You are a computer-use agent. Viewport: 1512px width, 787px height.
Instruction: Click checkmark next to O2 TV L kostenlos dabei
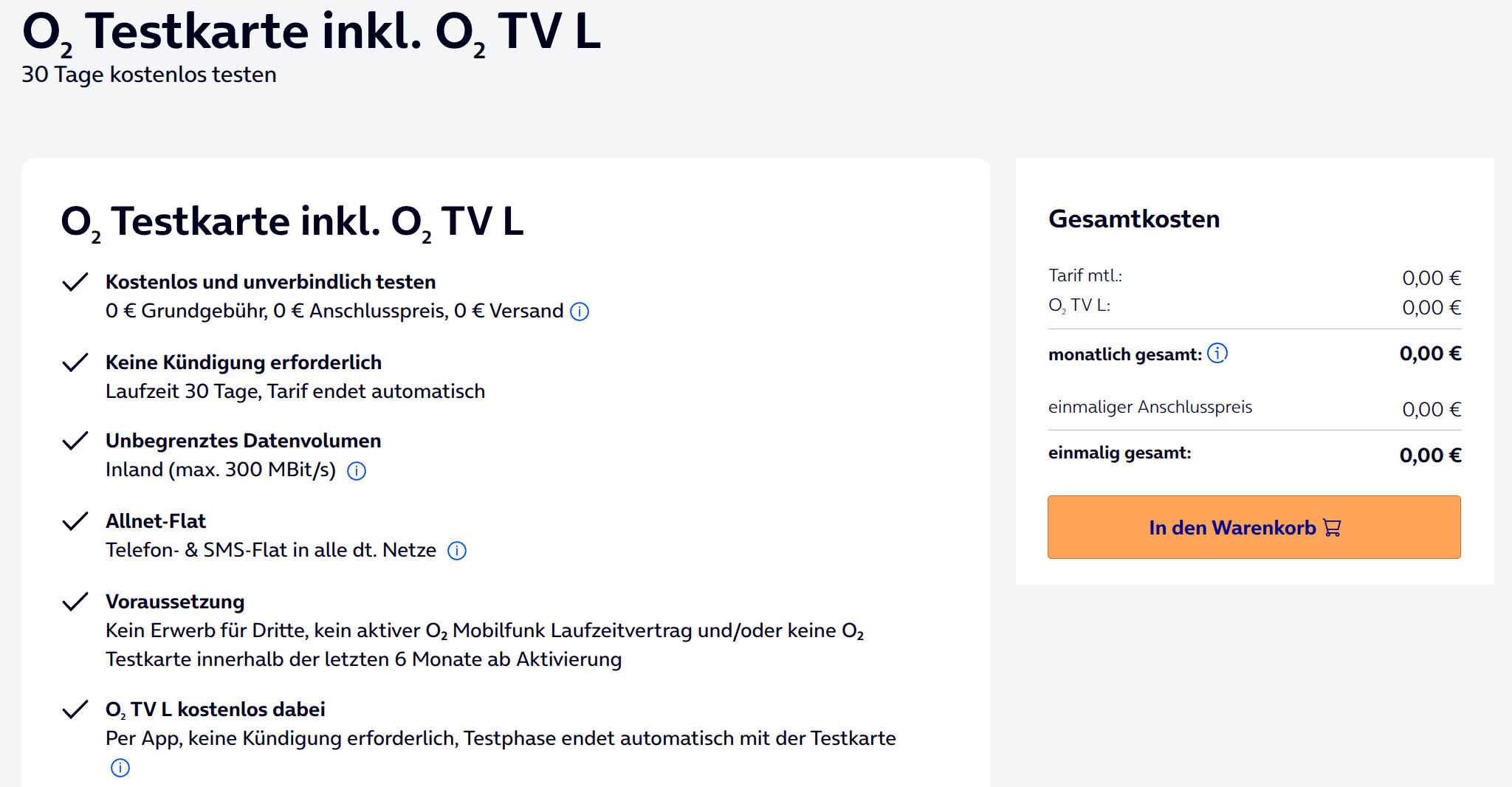75,709
